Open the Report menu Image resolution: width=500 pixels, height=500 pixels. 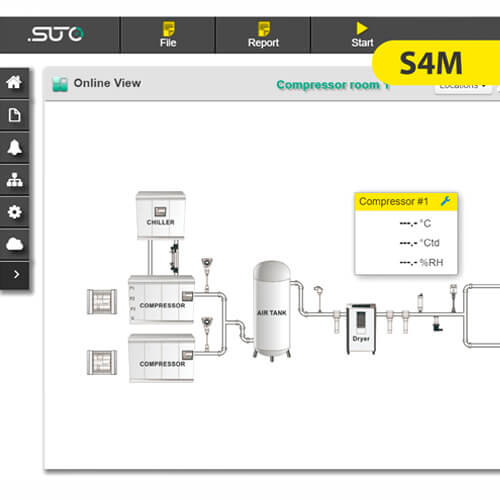tap(263, 35)
